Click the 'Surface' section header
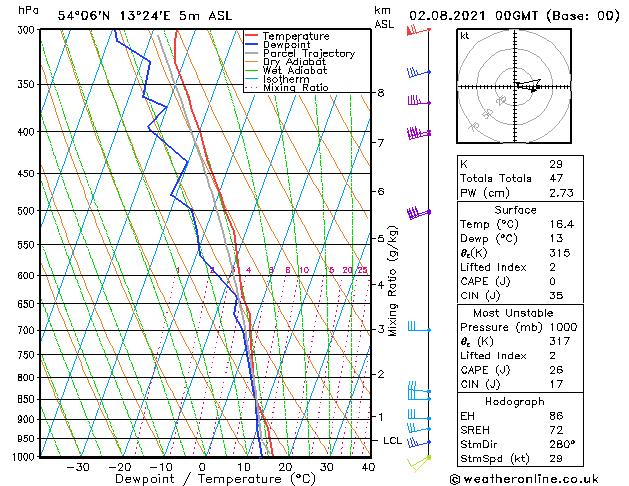 tap(515, 210)
